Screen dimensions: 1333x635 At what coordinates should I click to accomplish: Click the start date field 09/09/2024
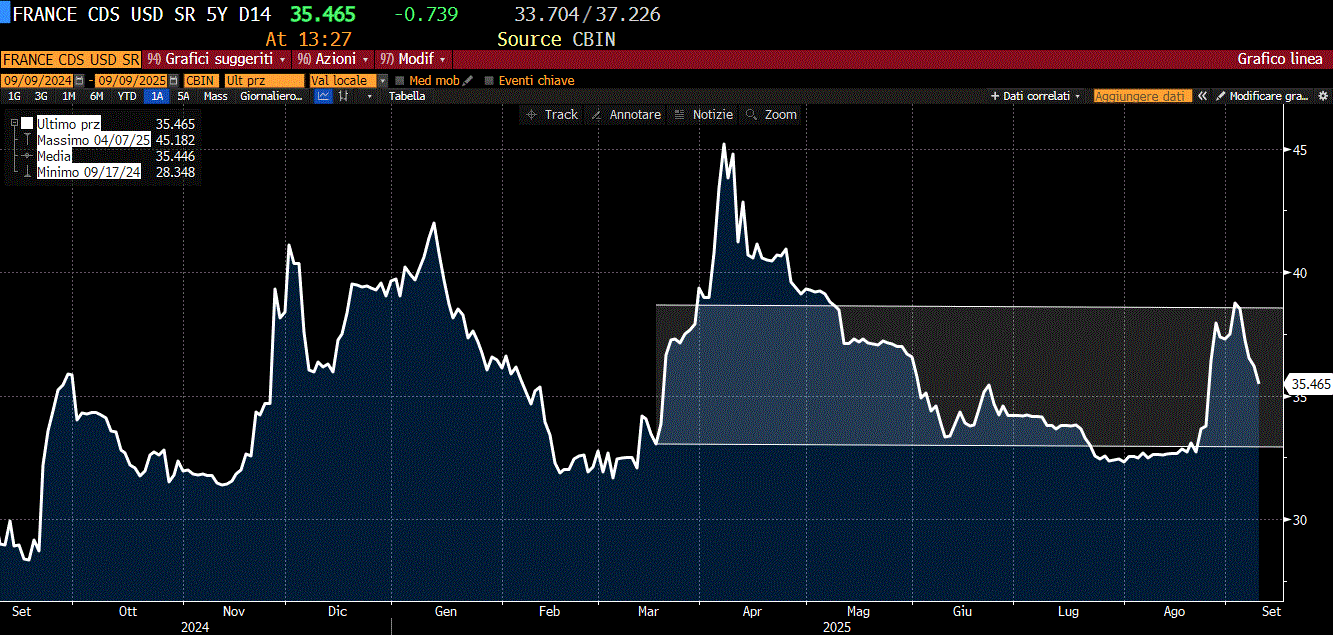click(36, 80)
